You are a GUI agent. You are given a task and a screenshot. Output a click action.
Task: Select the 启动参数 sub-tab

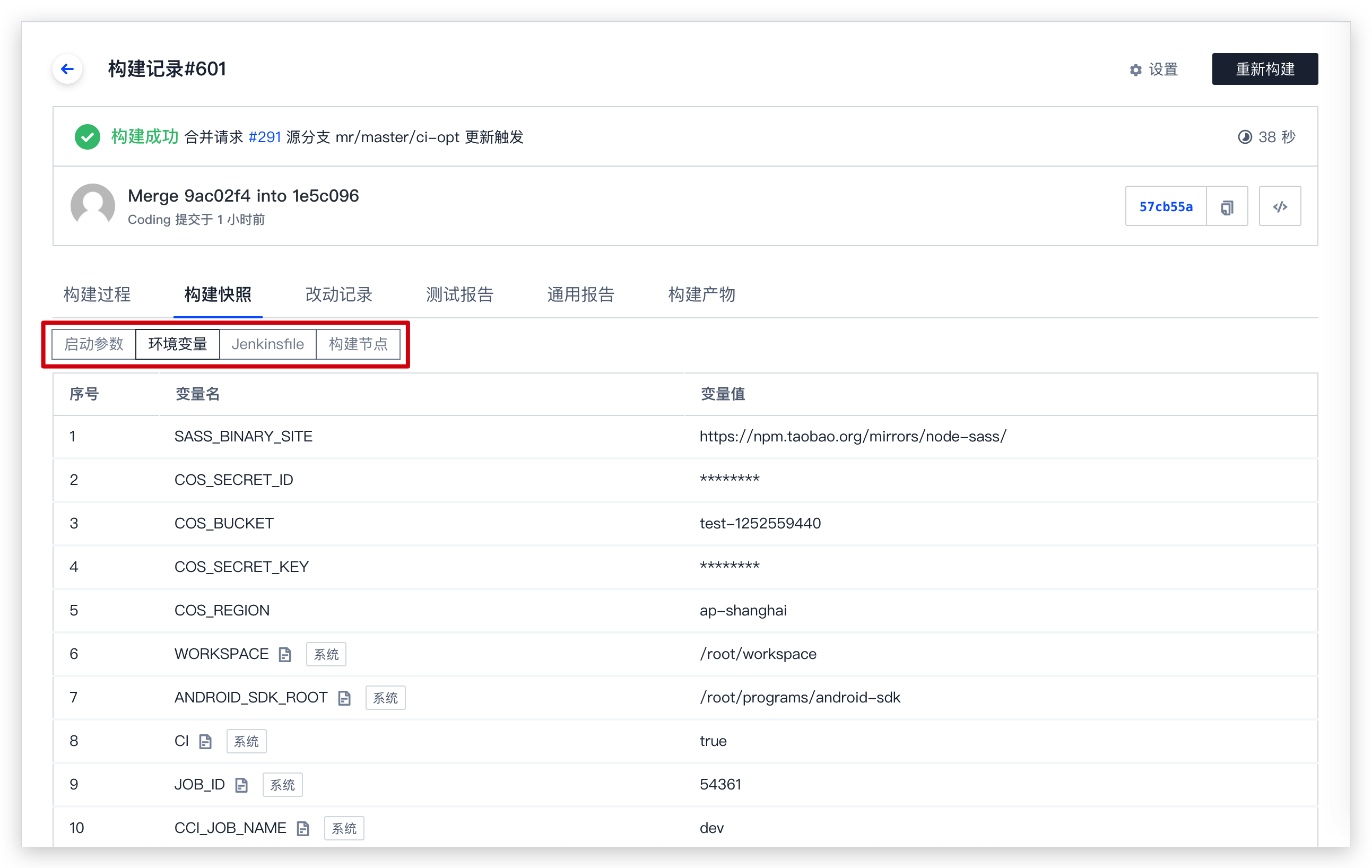(x=93, y=344)
